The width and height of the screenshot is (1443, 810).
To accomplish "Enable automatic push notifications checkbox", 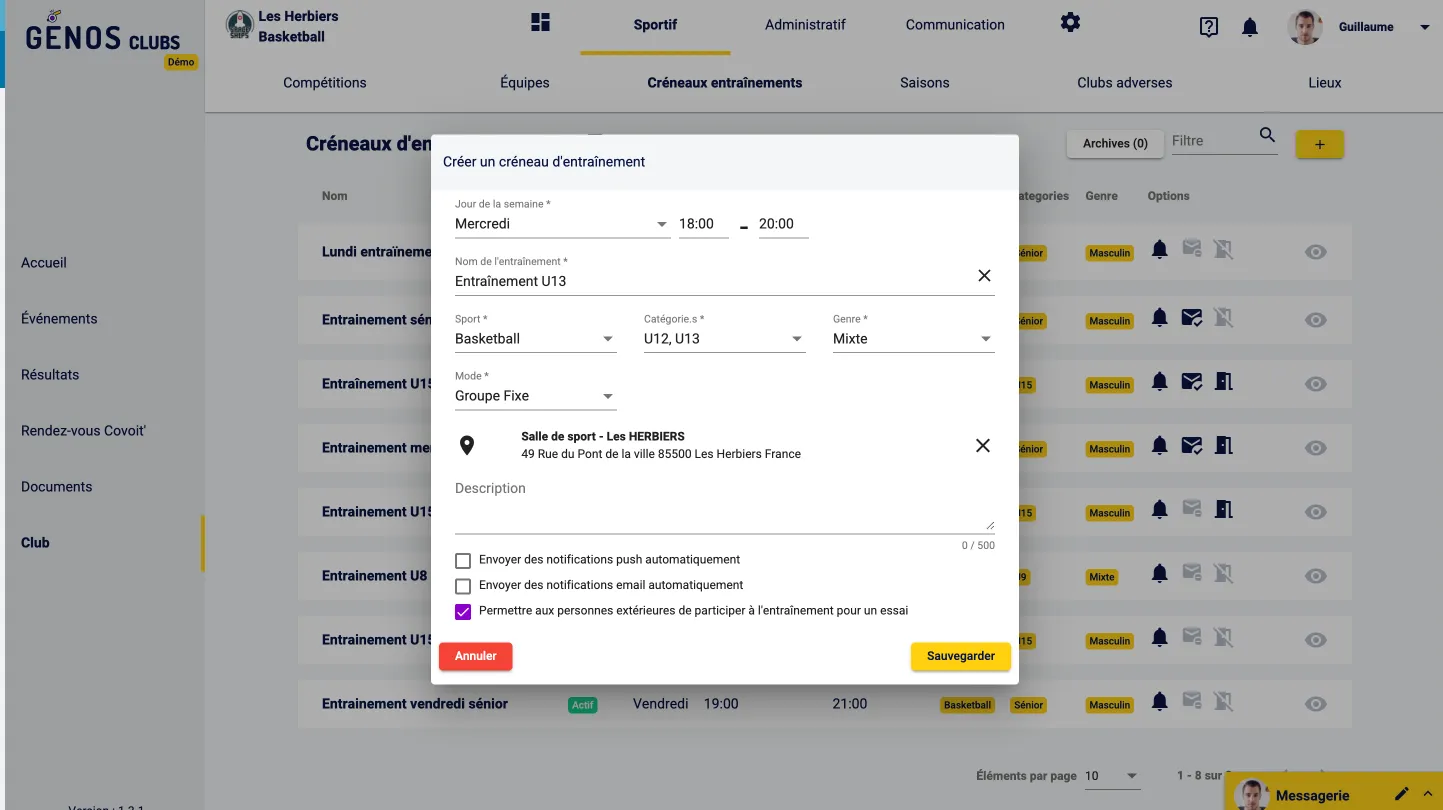I will coord(463,561).
